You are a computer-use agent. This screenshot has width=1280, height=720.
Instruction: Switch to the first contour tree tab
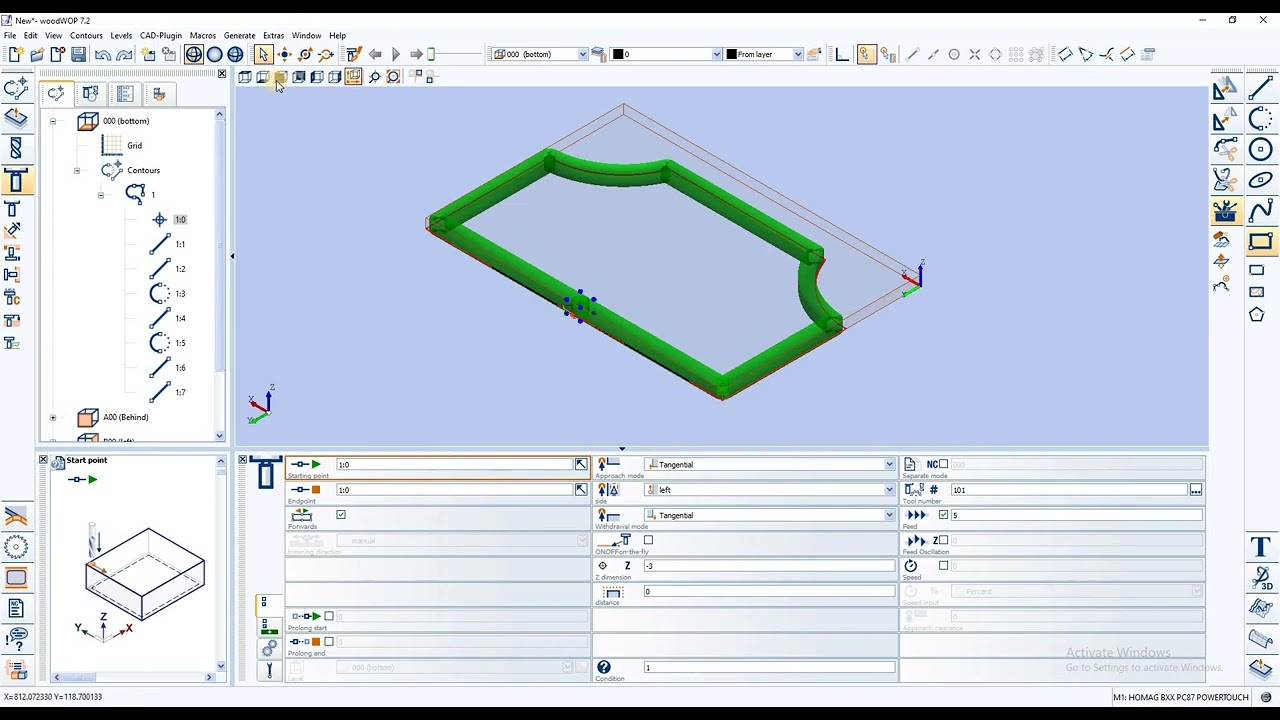[56, 93]
